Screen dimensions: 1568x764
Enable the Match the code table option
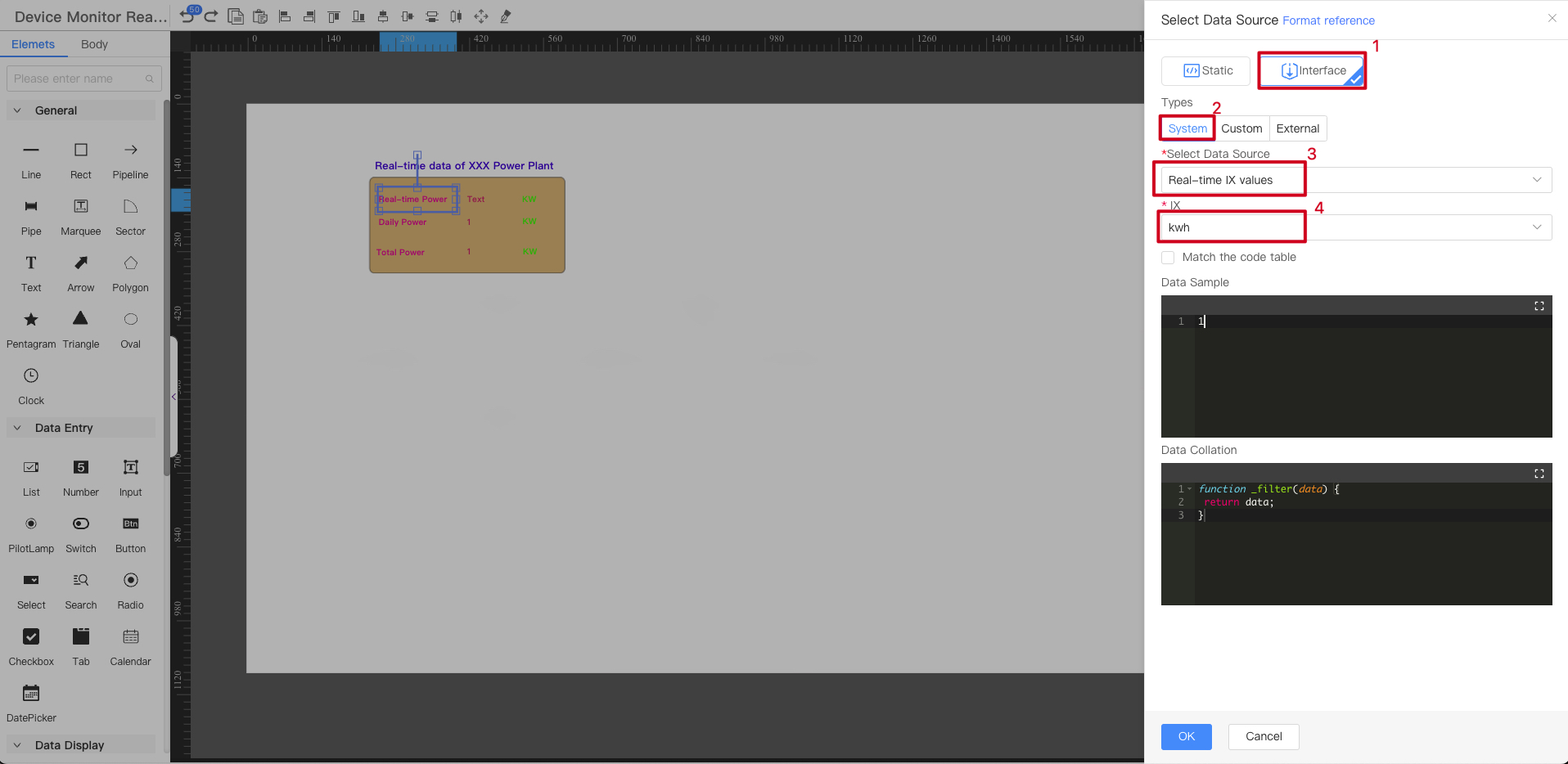(1168, 257)
